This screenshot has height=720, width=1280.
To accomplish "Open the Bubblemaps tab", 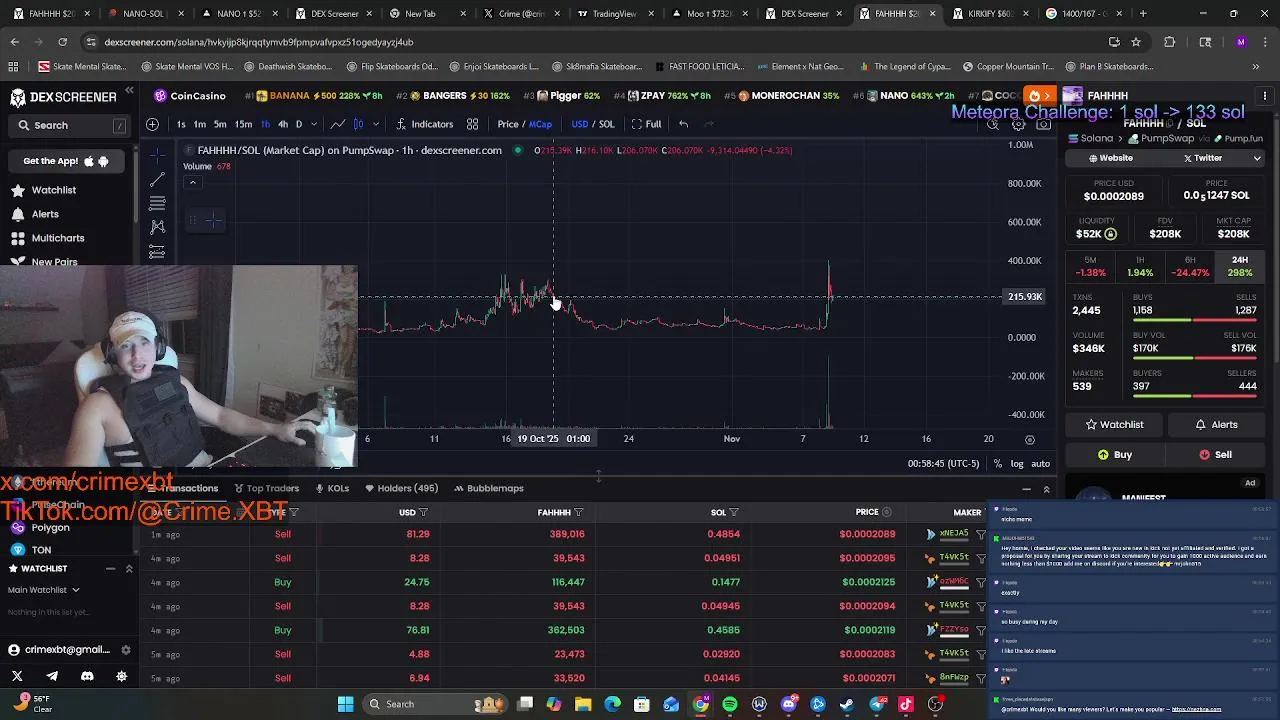I will [489, 488].
